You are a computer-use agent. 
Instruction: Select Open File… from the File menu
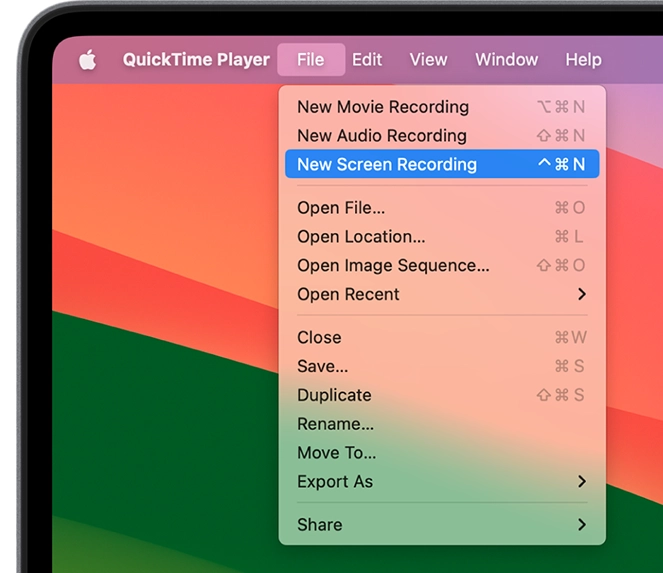442,208
